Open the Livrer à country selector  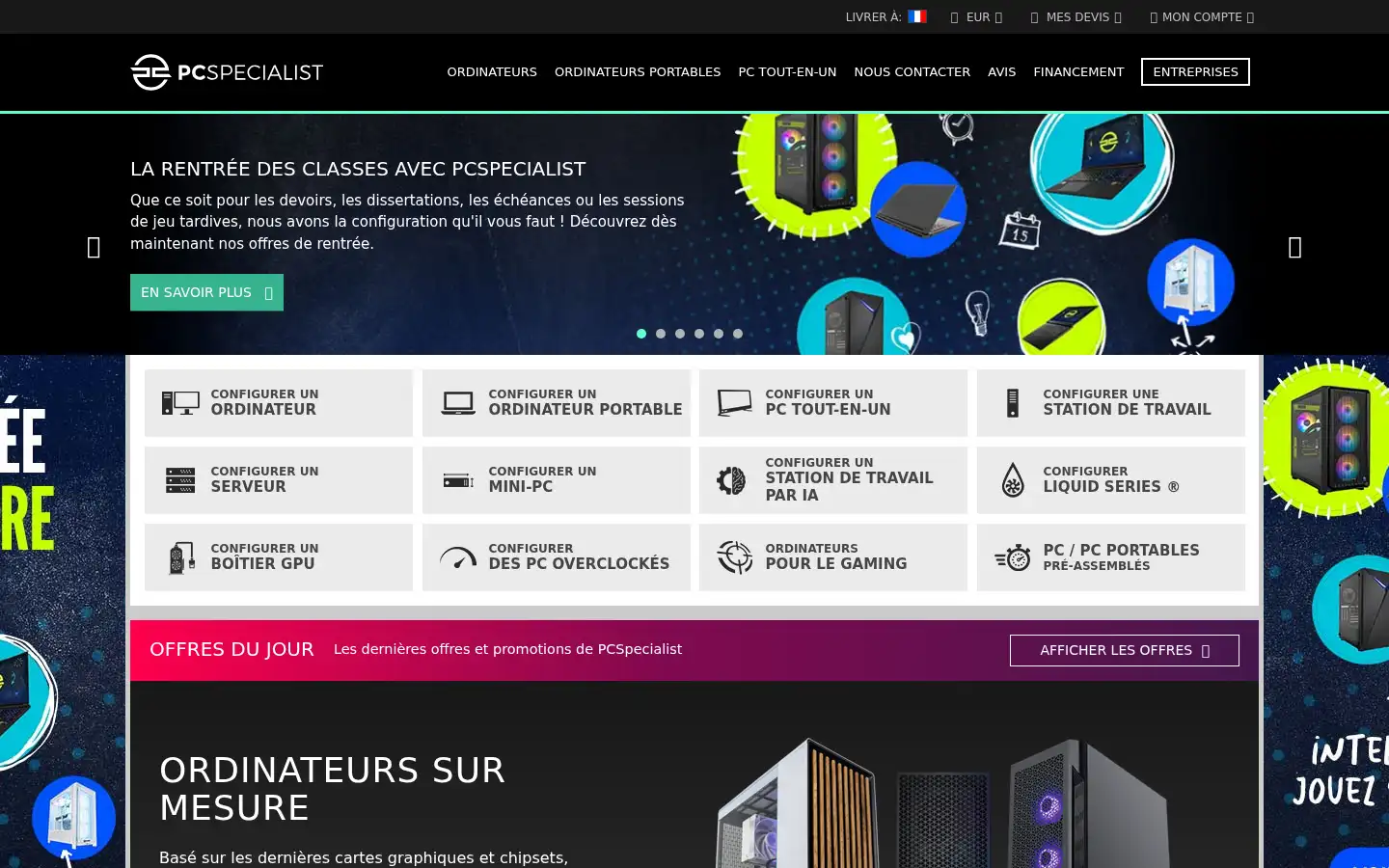(886, 17)
